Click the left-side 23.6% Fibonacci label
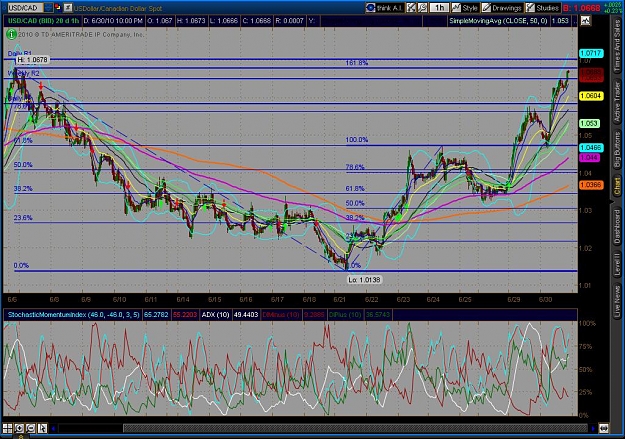 23,218
